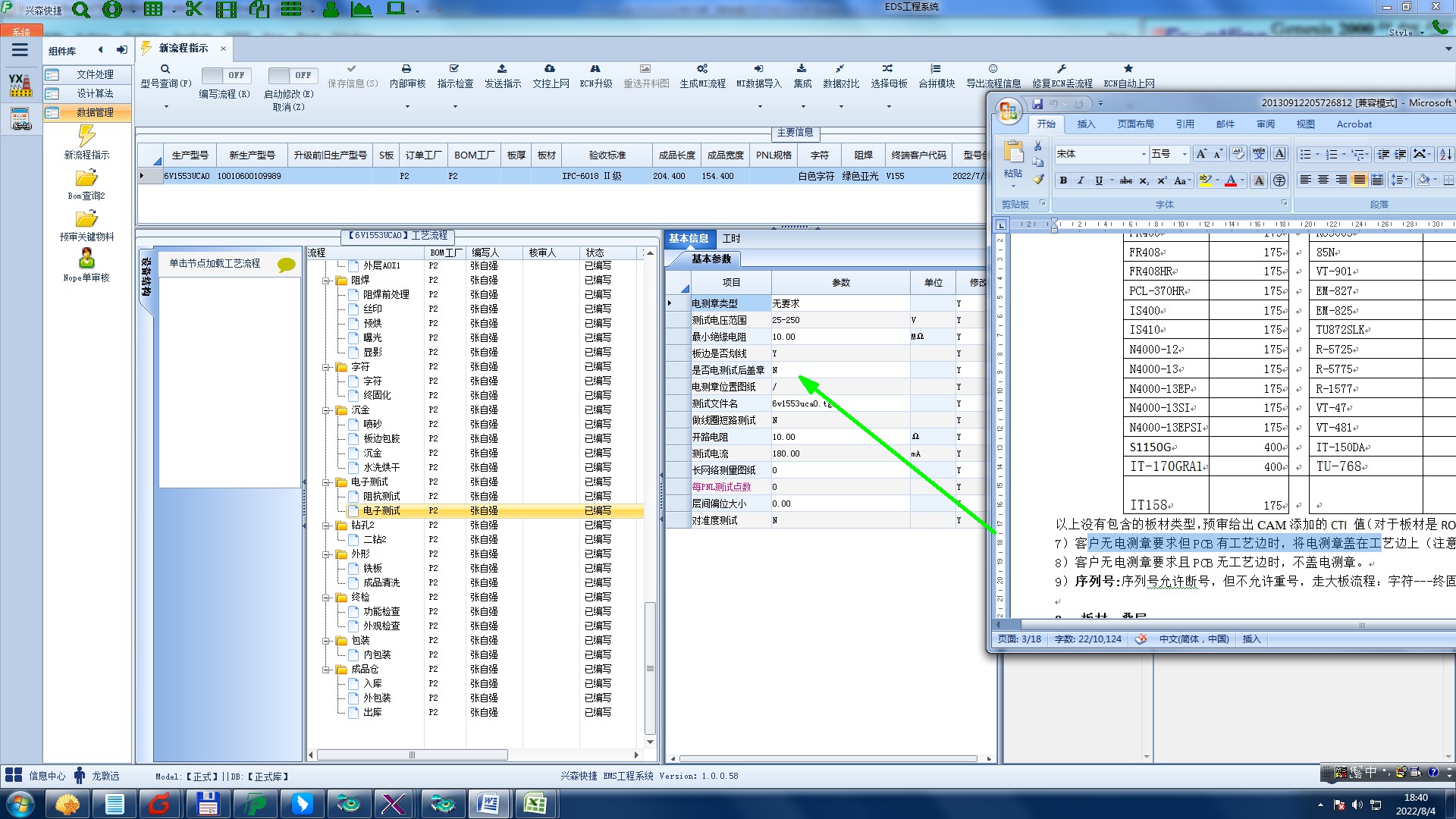Image resolution: width=1456 pixels, height=819 pixels.
Task: Click the 型号查询 search icon
Action: [x=165, y=69]
